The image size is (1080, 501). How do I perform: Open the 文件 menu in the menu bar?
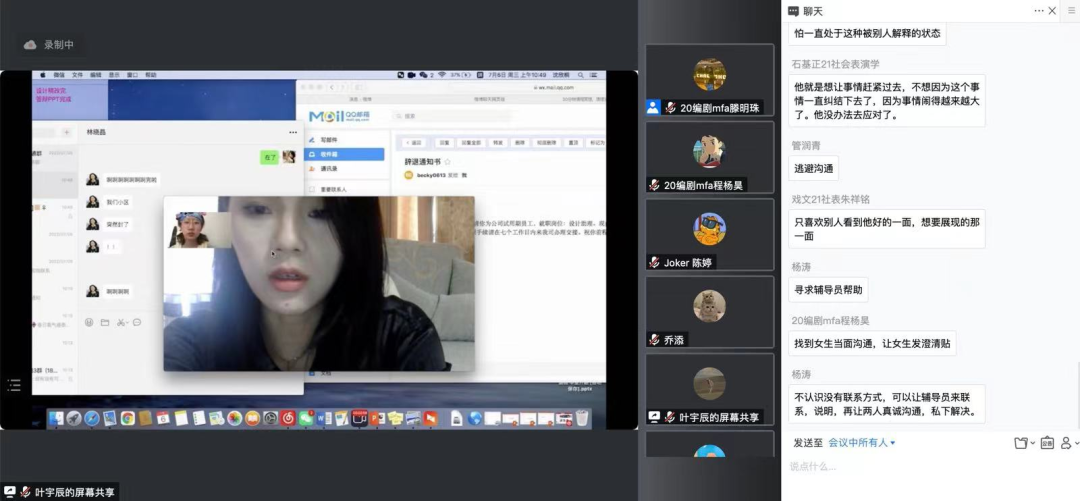coord(77,74)
